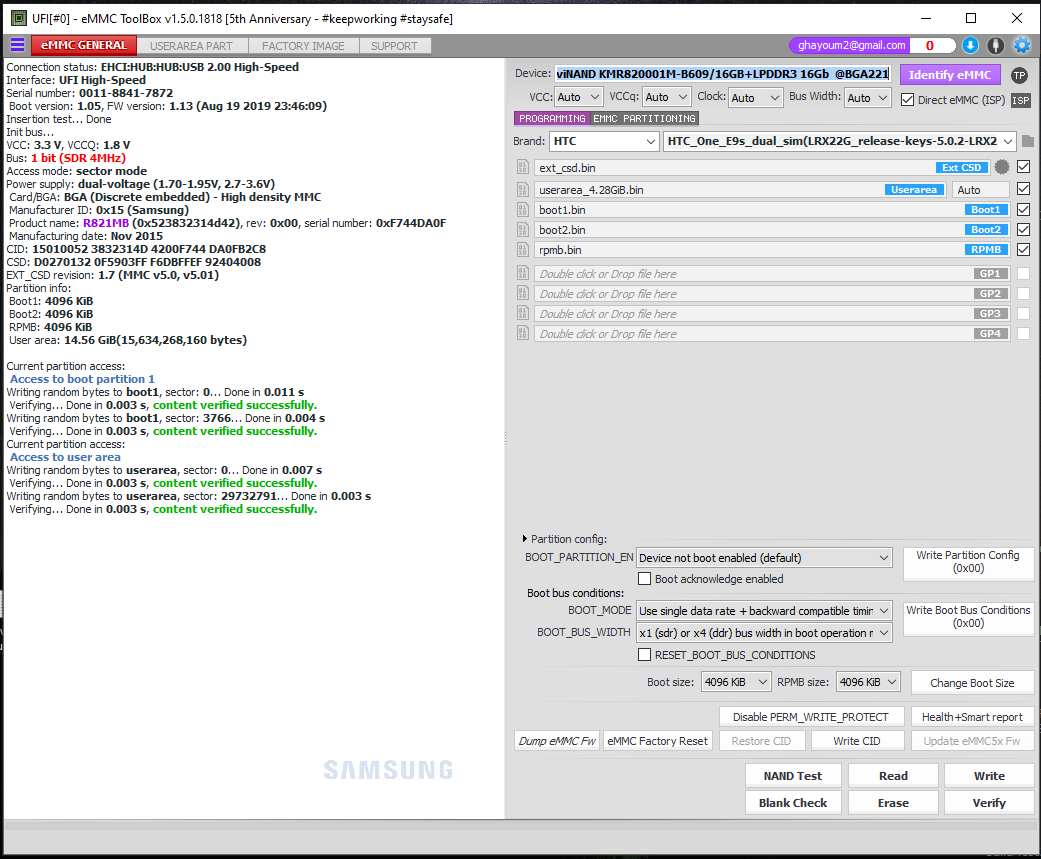Image resolution: width=1041 pixels, height=859 pixels.
Task: Switch to USERAREA PART tab
Action: [191, 46]
